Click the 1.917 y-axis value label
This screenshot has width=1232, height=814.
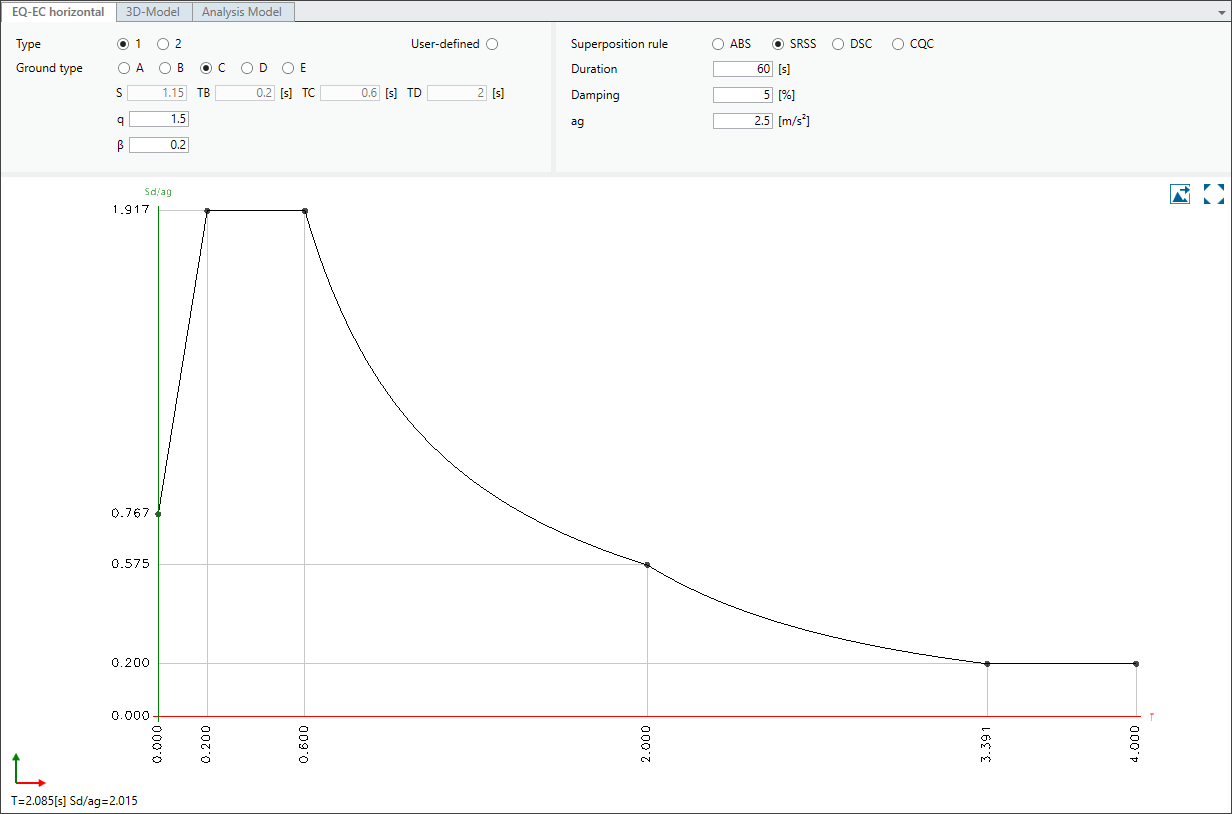click(x=131, y=209)
